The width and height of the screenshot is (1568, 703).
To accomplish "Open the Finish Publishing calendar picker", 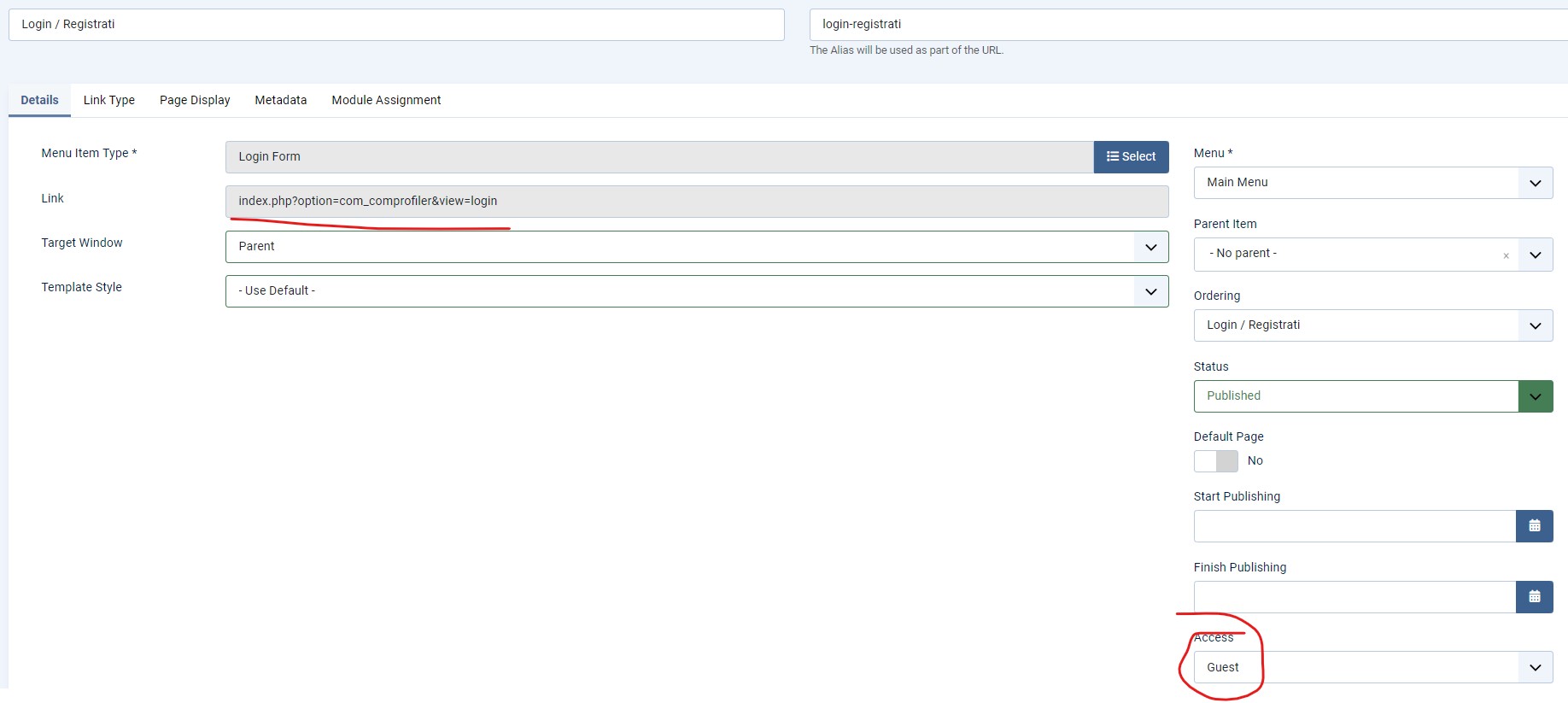I will pos(1534,597).
